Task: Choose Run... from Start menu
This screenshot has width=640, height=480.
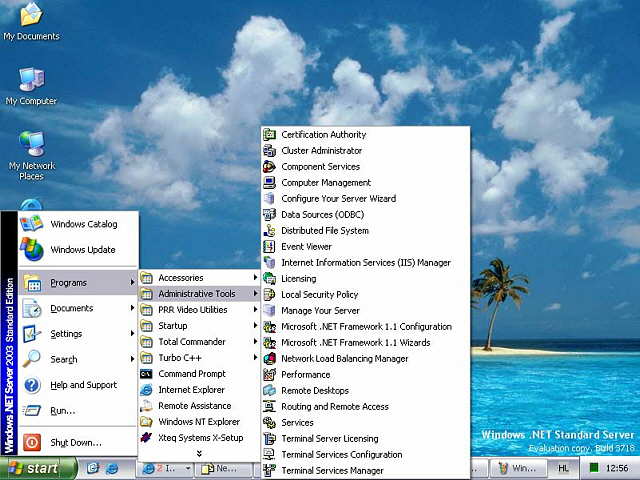Action: [x=78, y=411]
